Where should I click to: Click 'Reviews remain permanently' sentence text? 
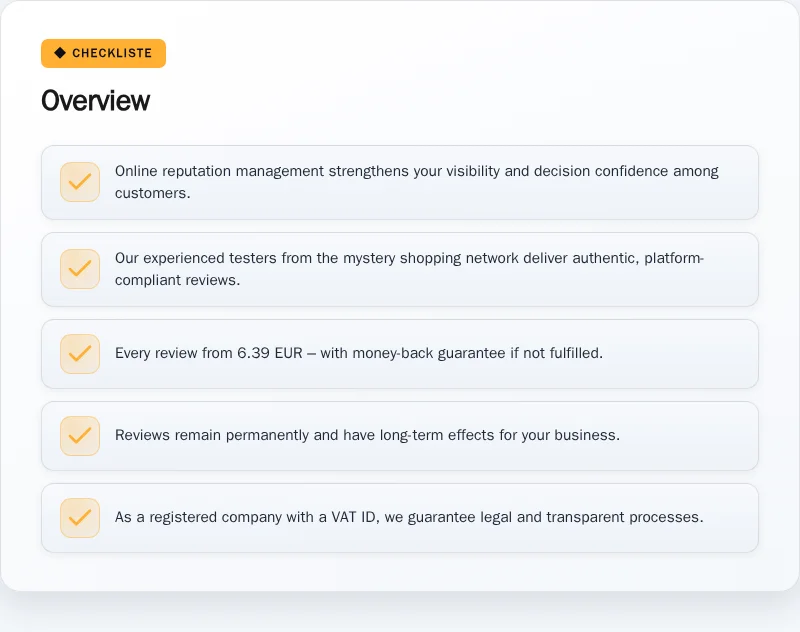[367, 435]
